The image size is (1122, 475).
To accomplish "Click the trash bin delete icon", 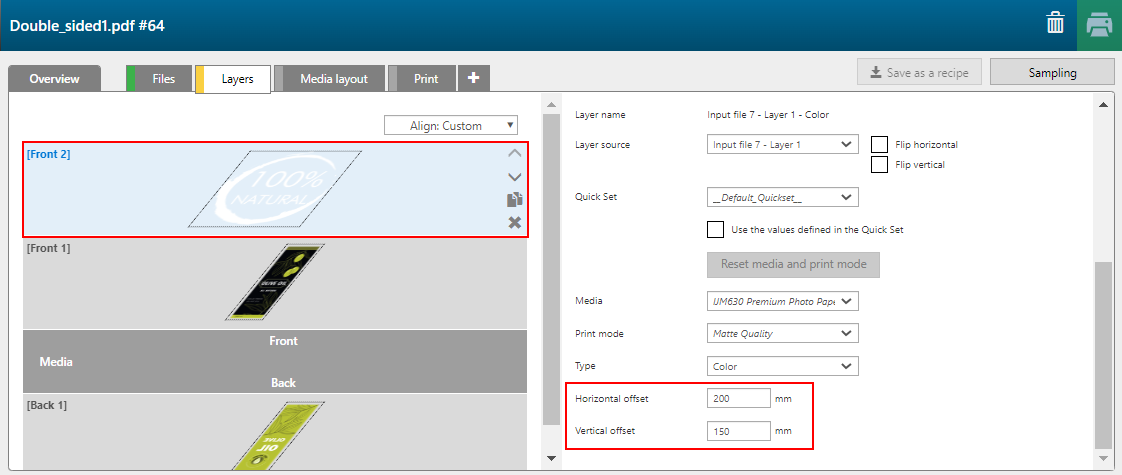I will click(x=1055, y=24).
